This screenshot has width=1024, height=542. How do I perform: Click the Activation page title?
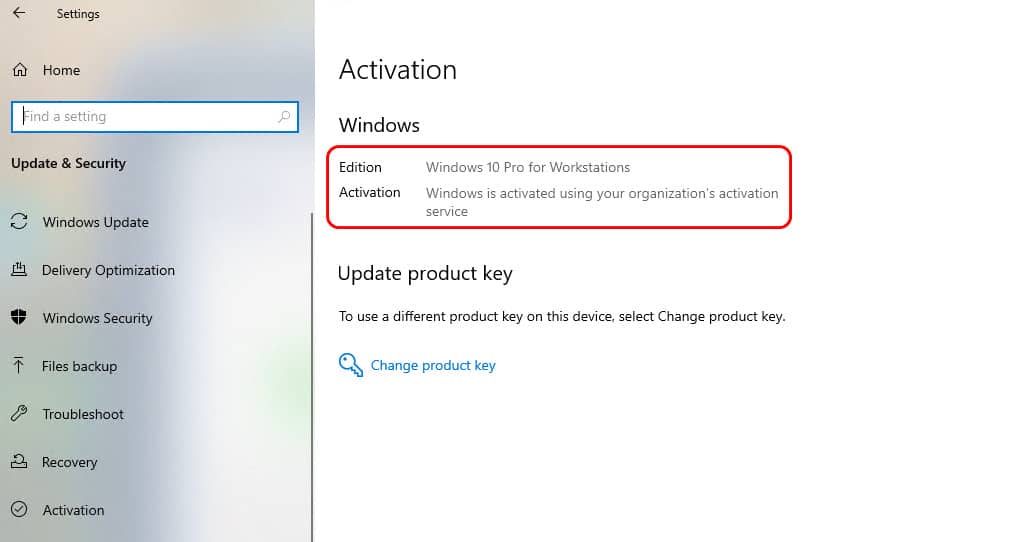(x=398, y=70)
